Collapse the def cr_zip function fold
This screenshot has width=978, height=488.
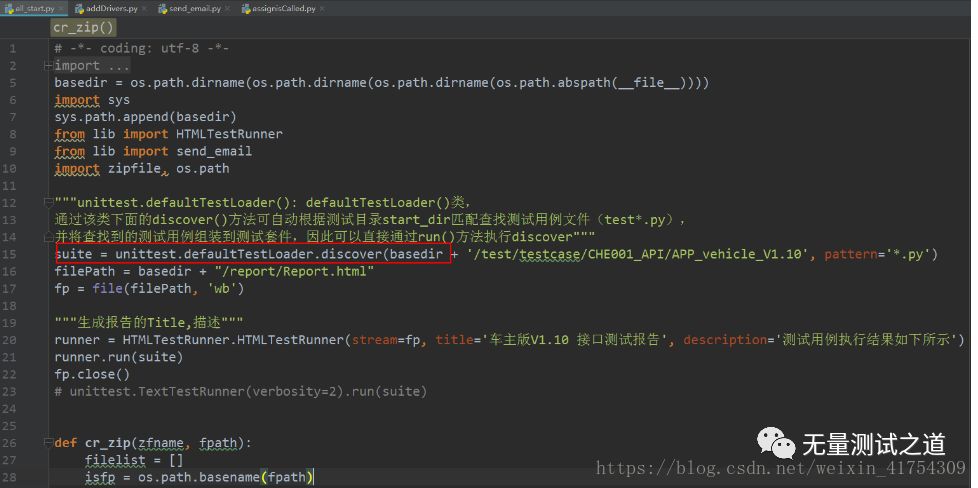point(47,443)
